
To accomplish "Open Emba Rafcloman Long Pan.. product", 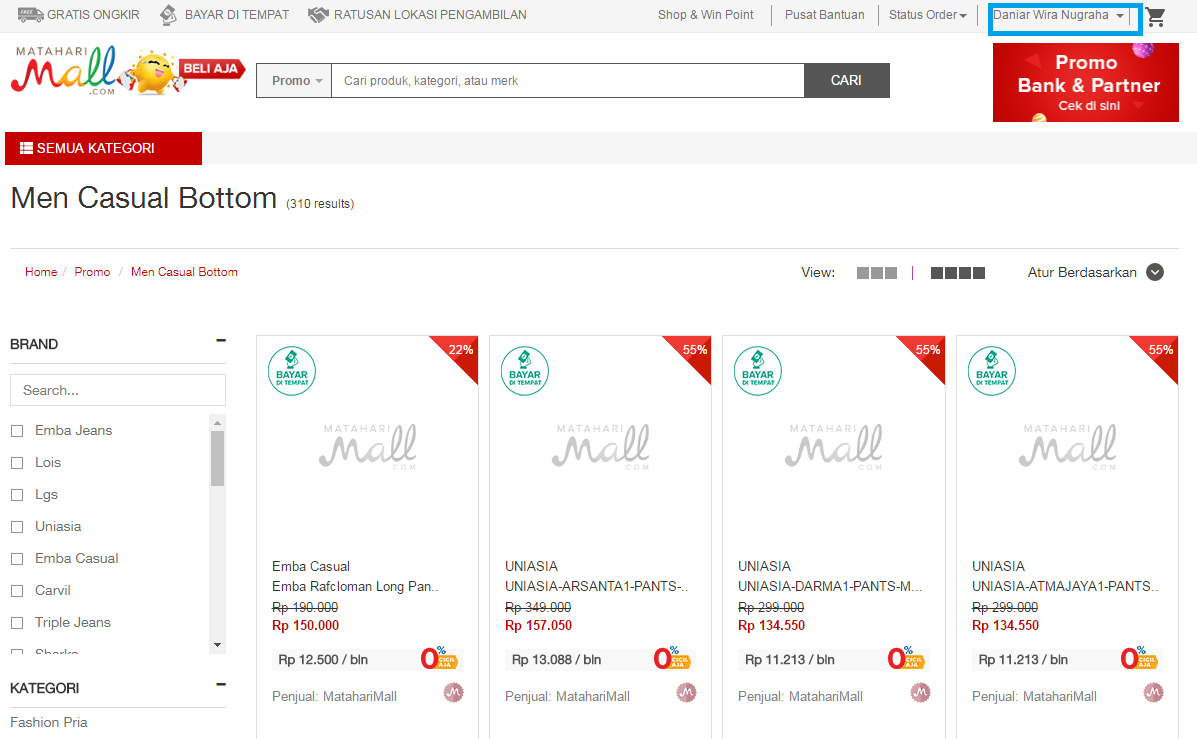I will 355,586.
